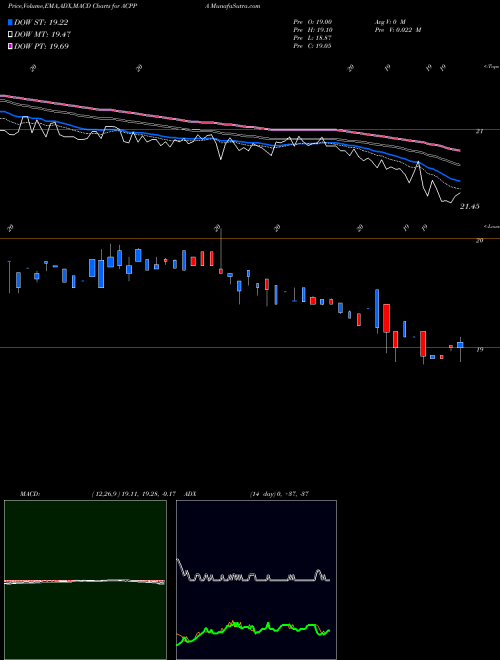The image size is (500, 660).
Task: Click the 21.45 price label on EMA chart
Action: tap(470, 207)
